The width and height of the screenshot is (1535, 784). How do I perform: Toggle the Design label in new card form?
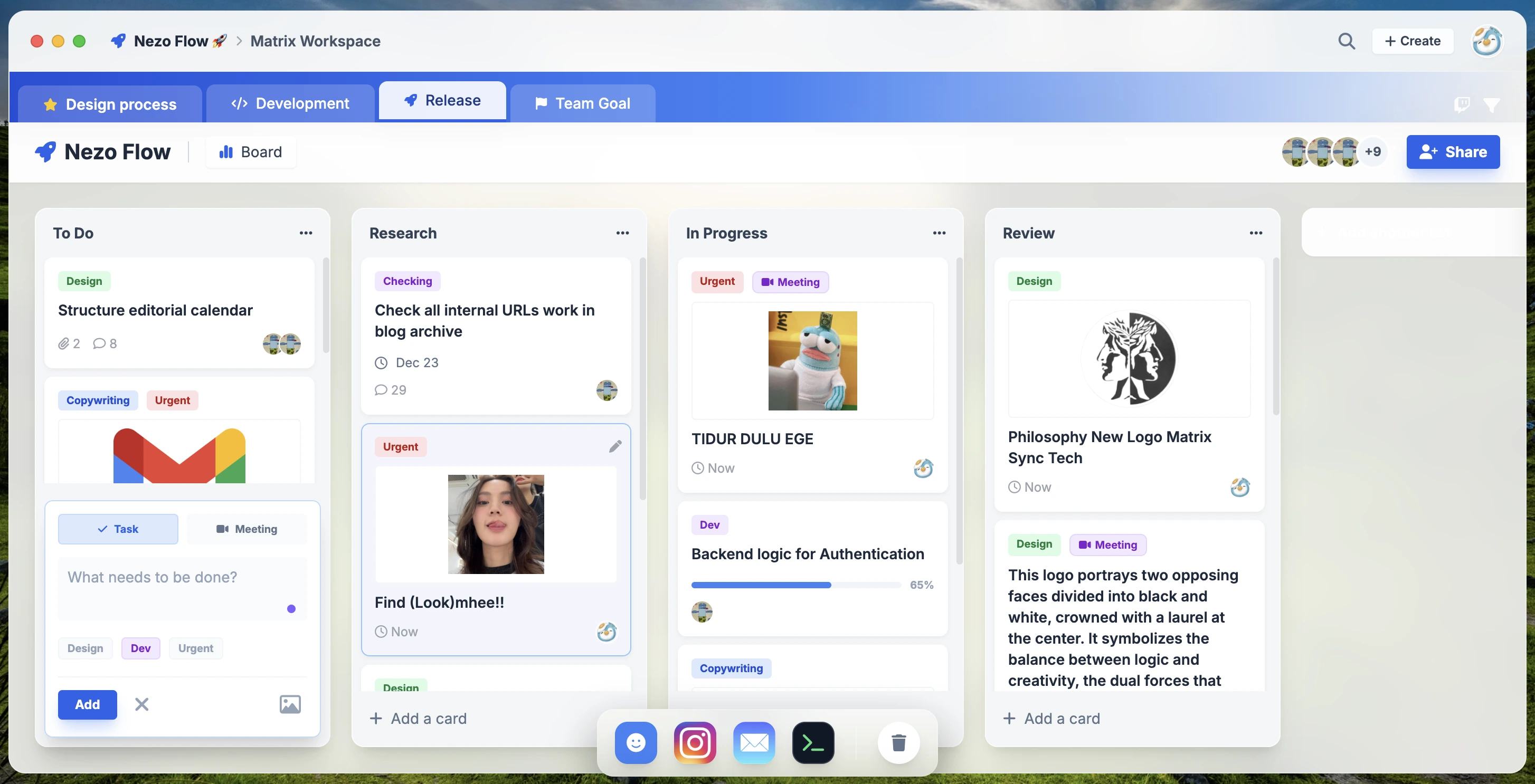85,648
